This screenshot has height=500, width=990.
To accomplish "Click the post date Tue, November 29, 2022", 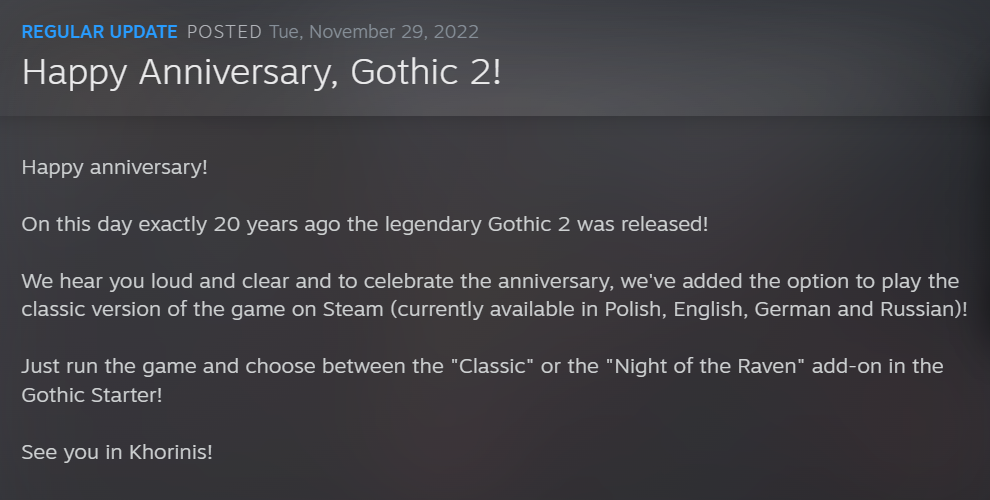I will coord(374,32).
